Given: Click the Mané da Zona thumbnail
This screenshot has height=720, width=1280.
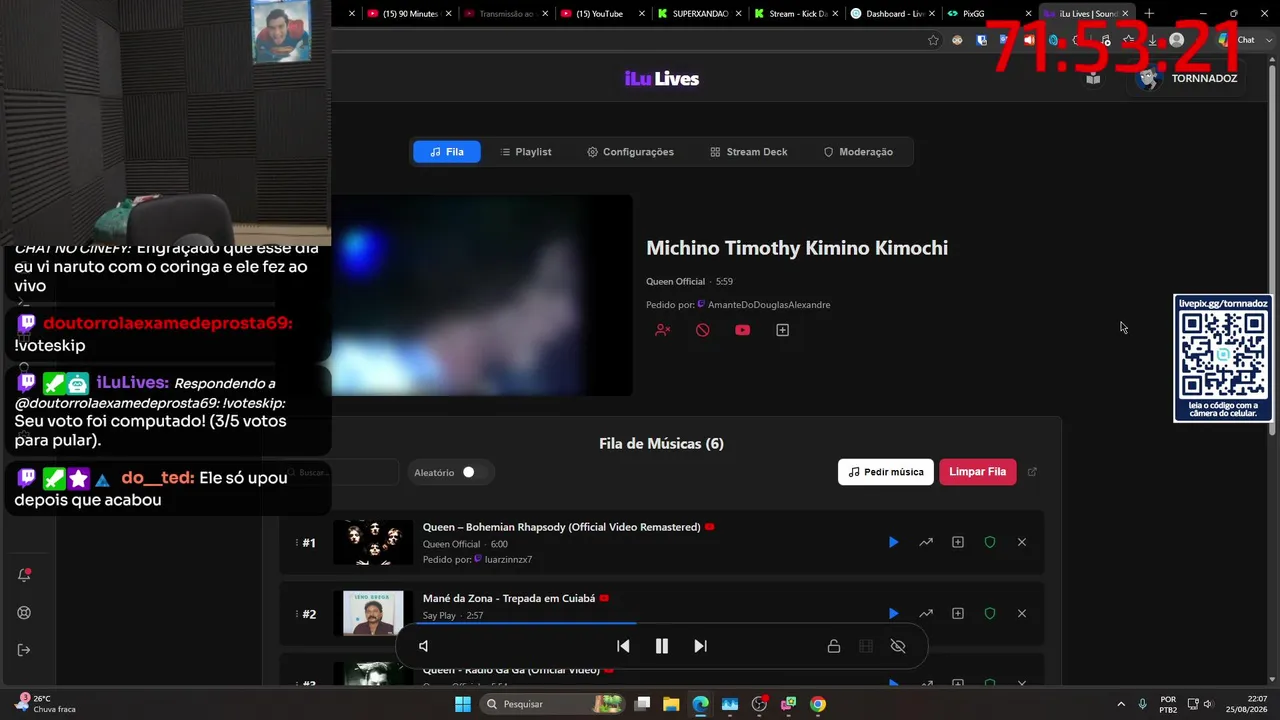Looking at the screenshot, I should 373,613.
